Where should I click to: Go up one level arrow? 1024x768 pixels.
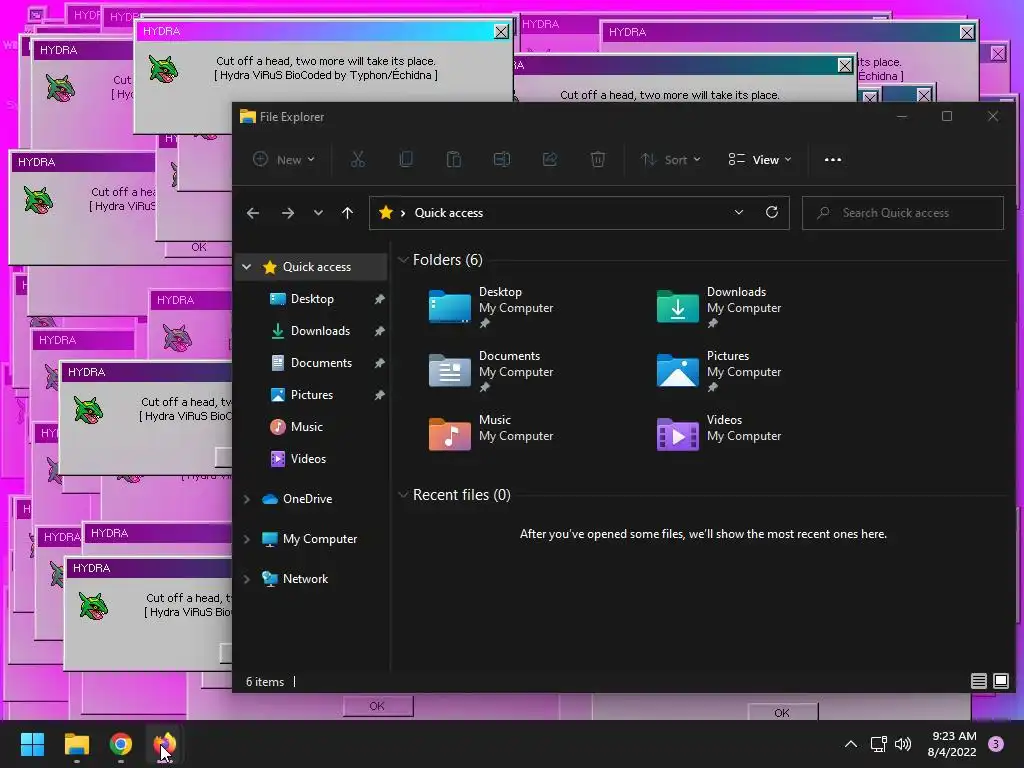pos(347,213)
